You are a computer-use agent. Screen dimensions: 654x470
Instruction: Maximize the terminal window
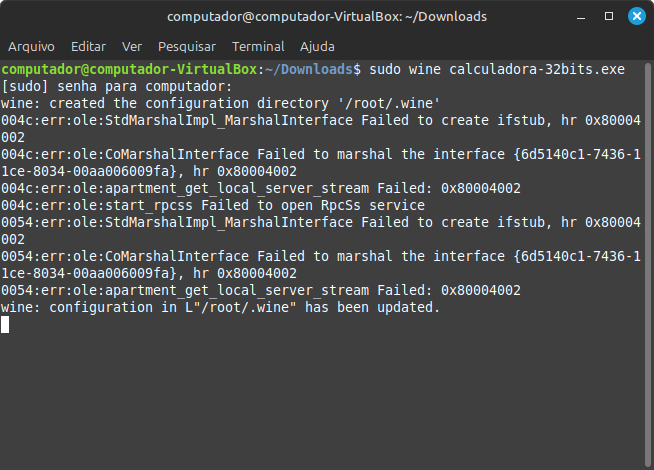[607, 17]
